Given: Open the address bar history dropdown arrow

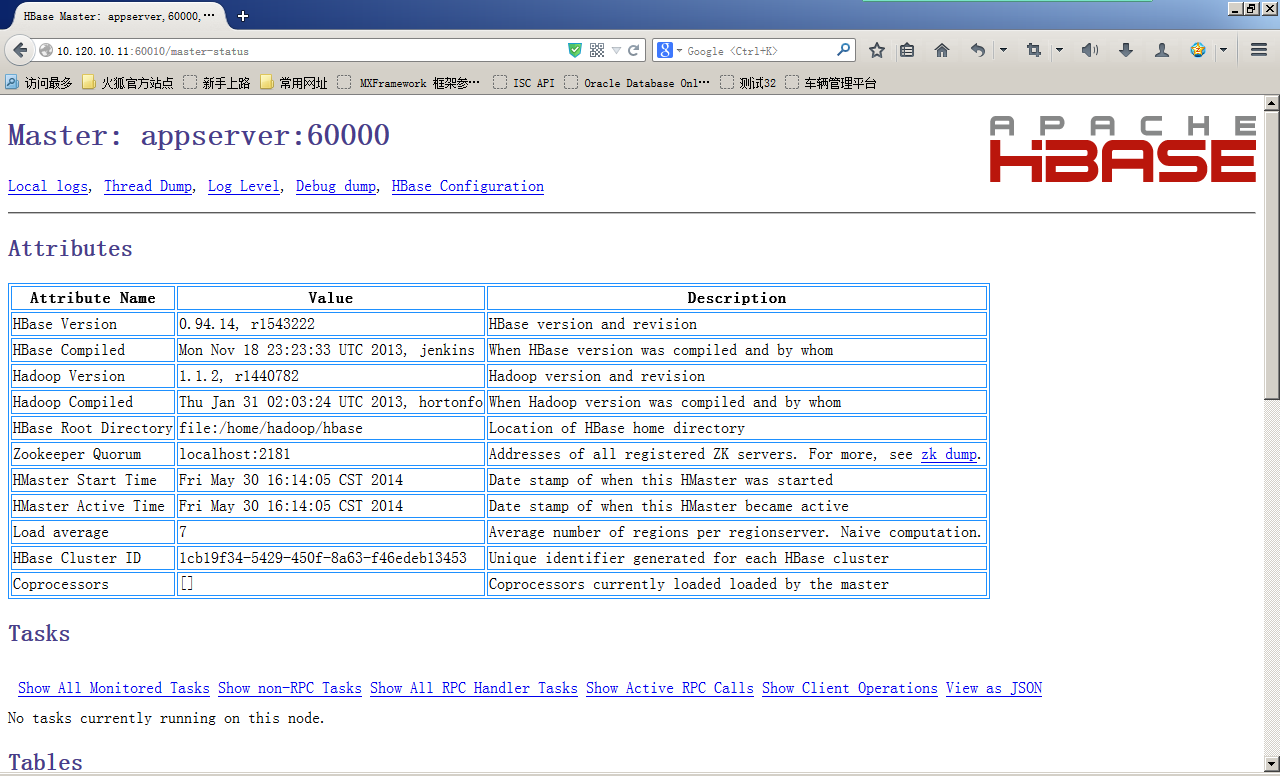Looking at the screenshot, I should click(x=616, y=50).
